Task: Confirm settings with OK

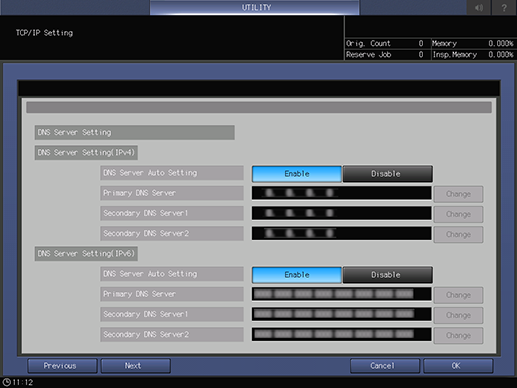Action: click(x=458, y=366)
